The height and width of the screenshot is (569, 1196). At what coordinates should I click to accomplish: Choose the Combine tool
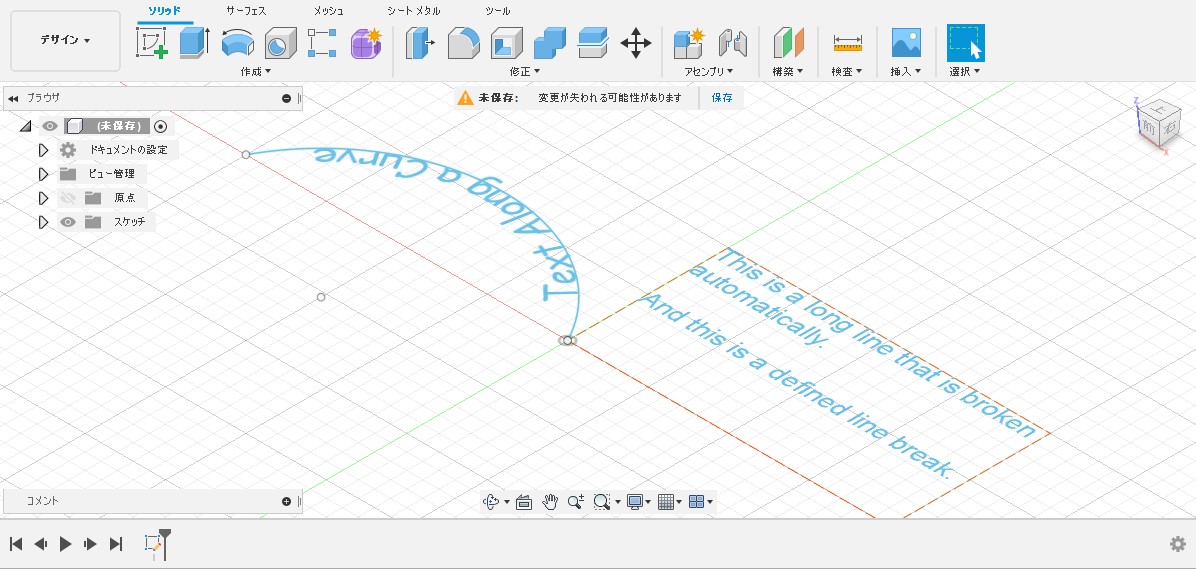[x=549, y=43]
